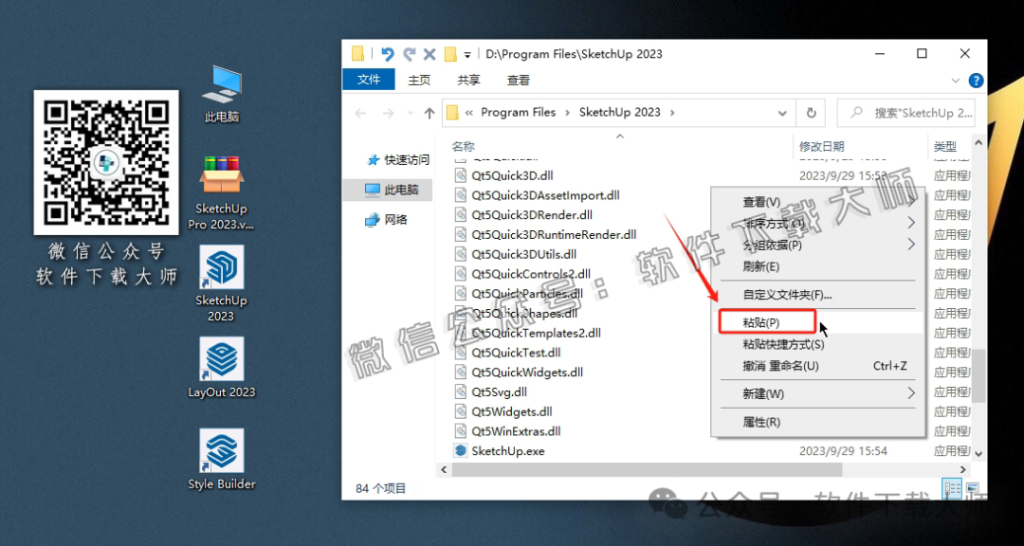Image resolution: width=1024 pixels, height=546 pixels.
Task: Choose 自定义文件夹(F)... in context menu
Action: [x=818, y=295]
